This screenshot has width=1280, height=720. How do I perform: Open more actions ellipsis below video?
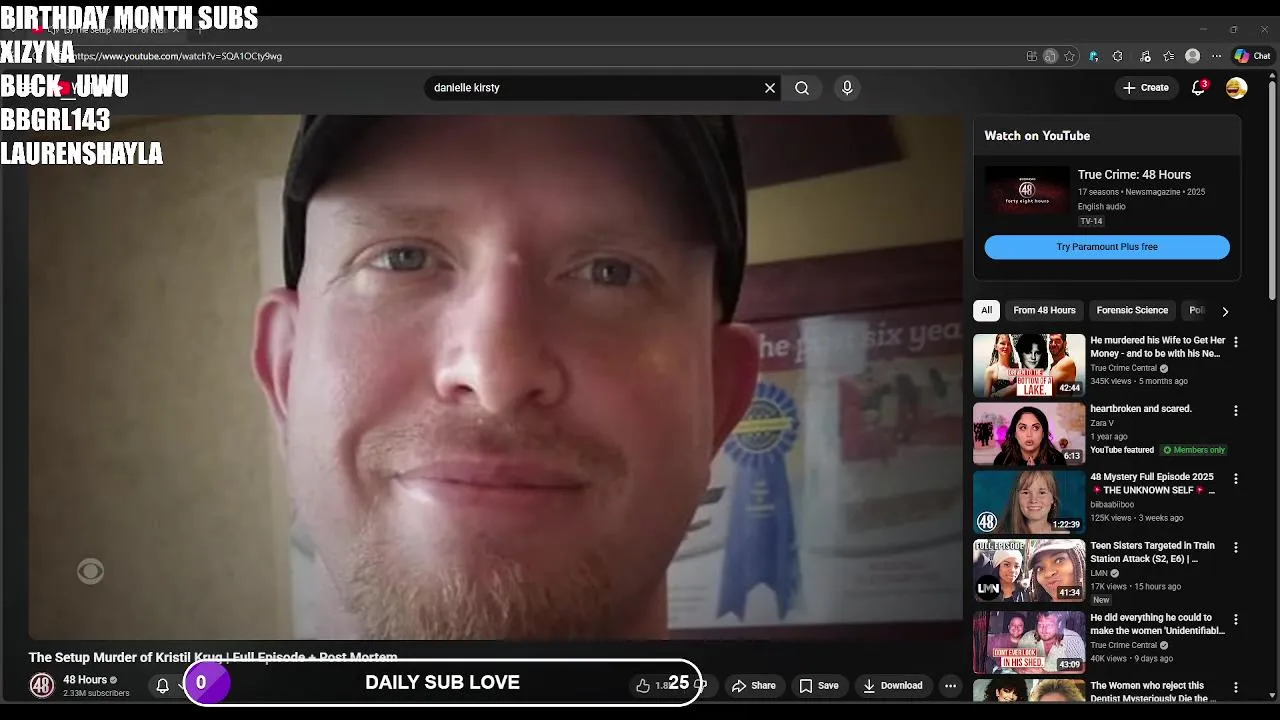pyautogui.click(x=950, y=685)
